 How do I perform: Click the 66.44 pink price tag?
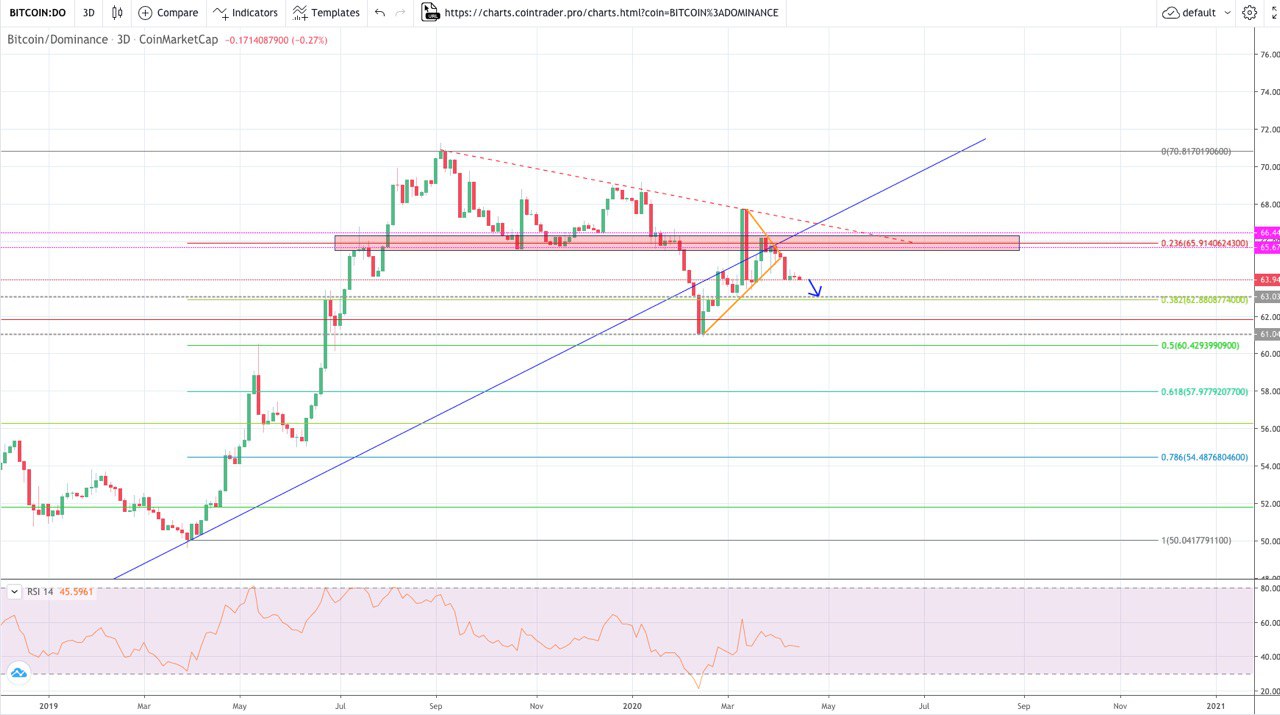[1267, 232]
